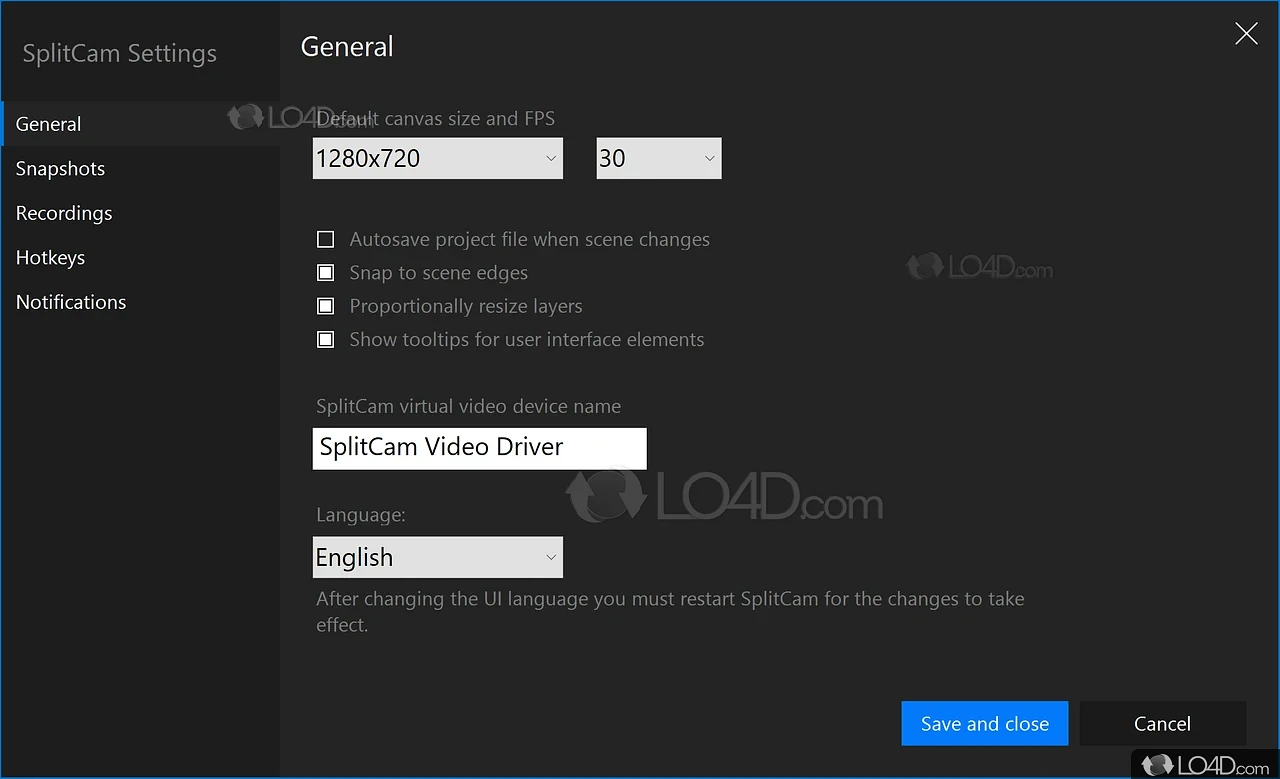Select the Notifications settings section
The height and width of the screenshot is (779, 1280).
[x=140, y=302]
